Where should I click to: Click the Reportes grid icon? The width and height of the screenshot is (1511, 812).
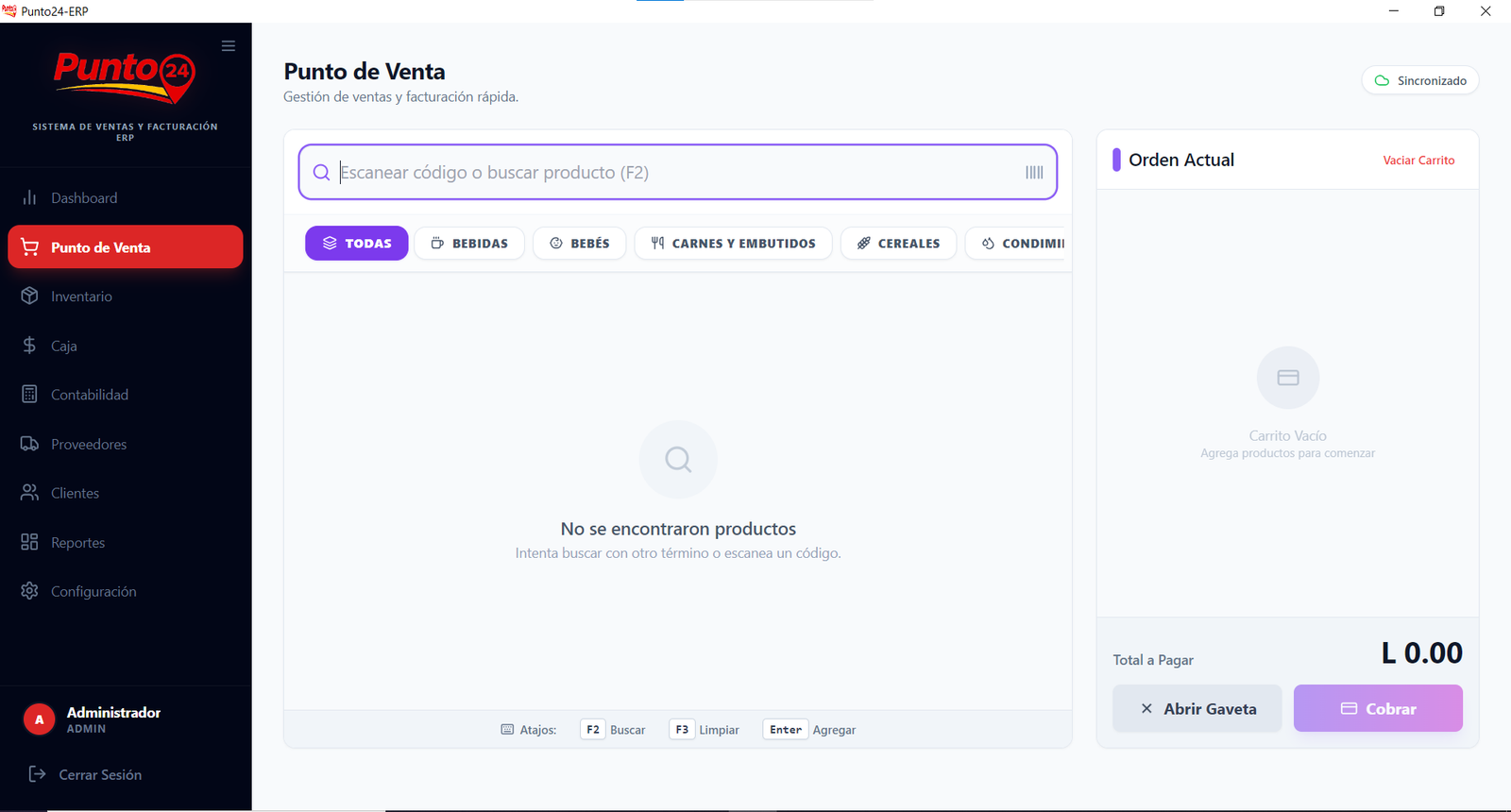(29, 542)
